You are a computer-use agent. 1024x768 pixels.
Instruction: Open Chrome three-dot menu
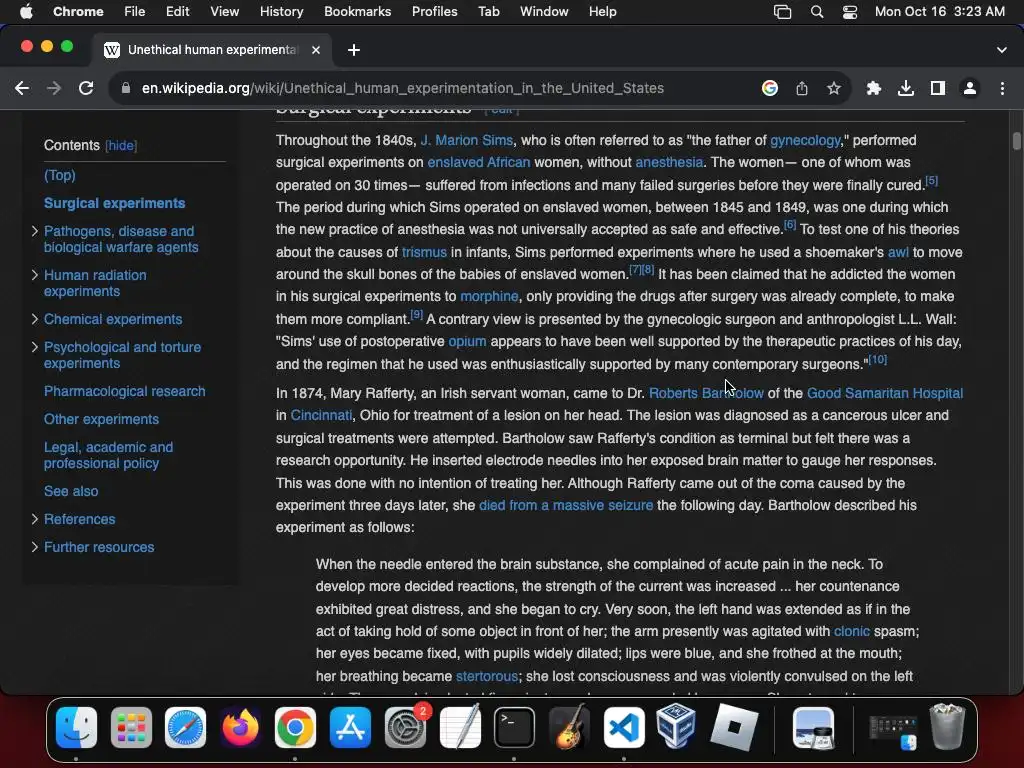pos(1002,88)
